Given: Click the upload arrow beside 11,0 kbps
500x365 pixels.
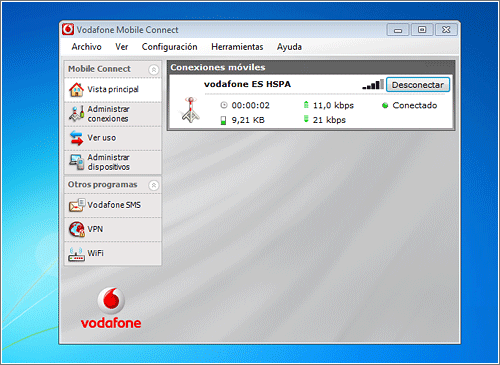Looking at the screenshot, I should (306, 105).
